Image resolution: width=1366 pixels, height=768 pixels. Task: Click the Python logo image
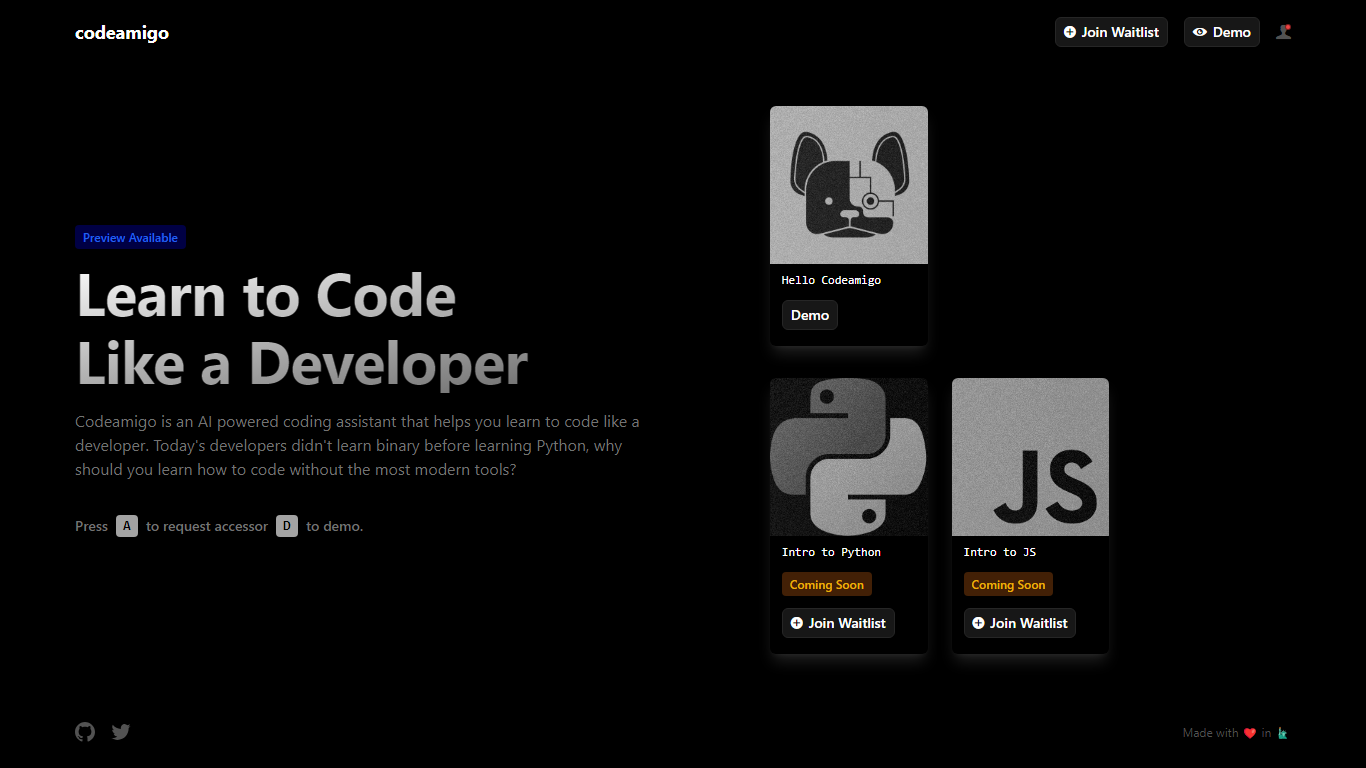[x=848, y=457]
